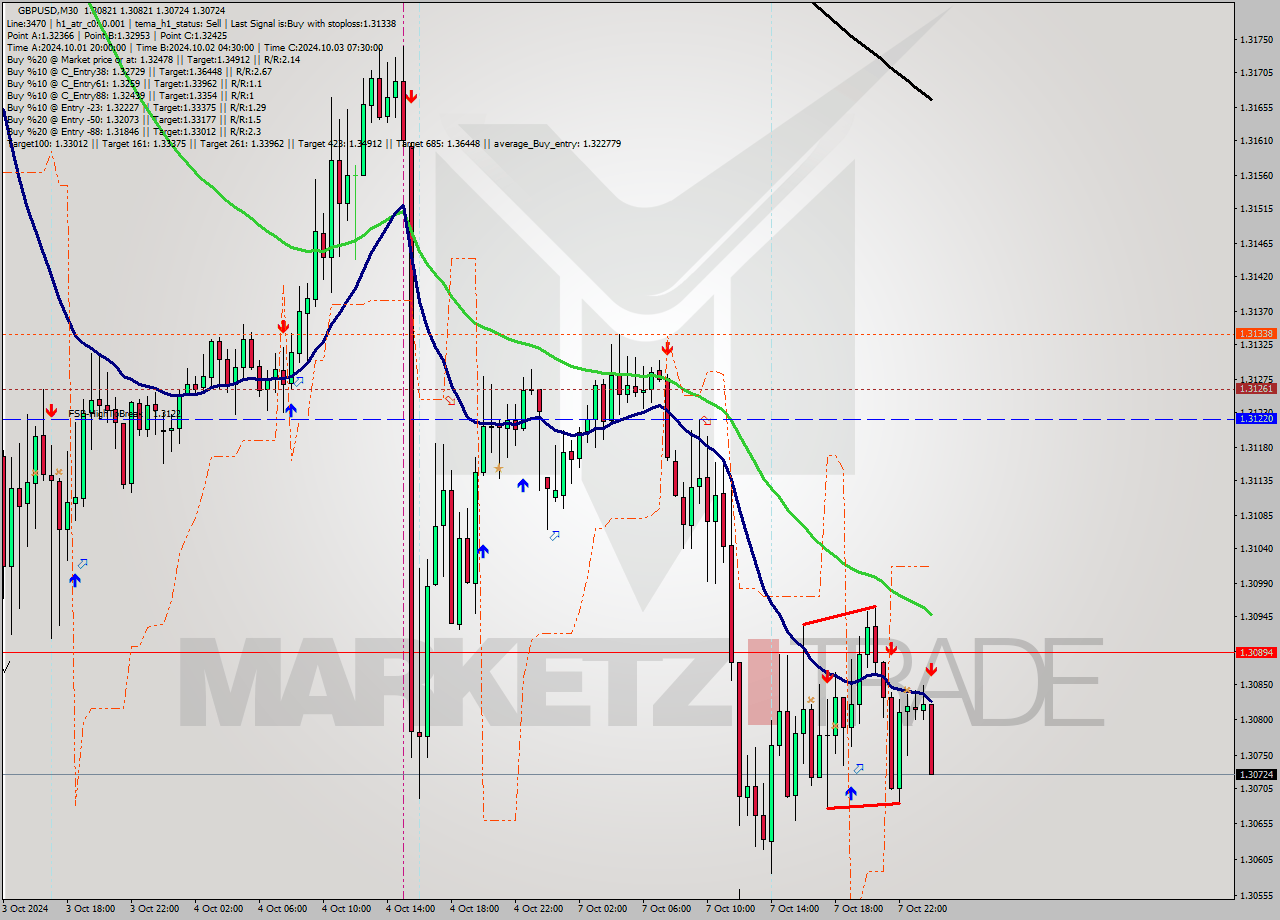Click the '4 Oct 22:00' time axis label

(x=538, y=909)
